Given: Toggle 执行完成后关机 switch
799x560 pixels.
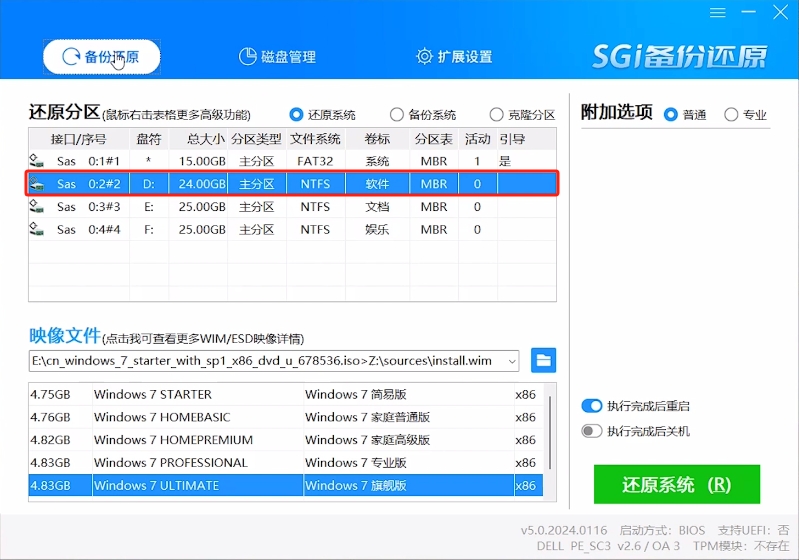Looking at the screenshot, I should (x=592, y=431).
